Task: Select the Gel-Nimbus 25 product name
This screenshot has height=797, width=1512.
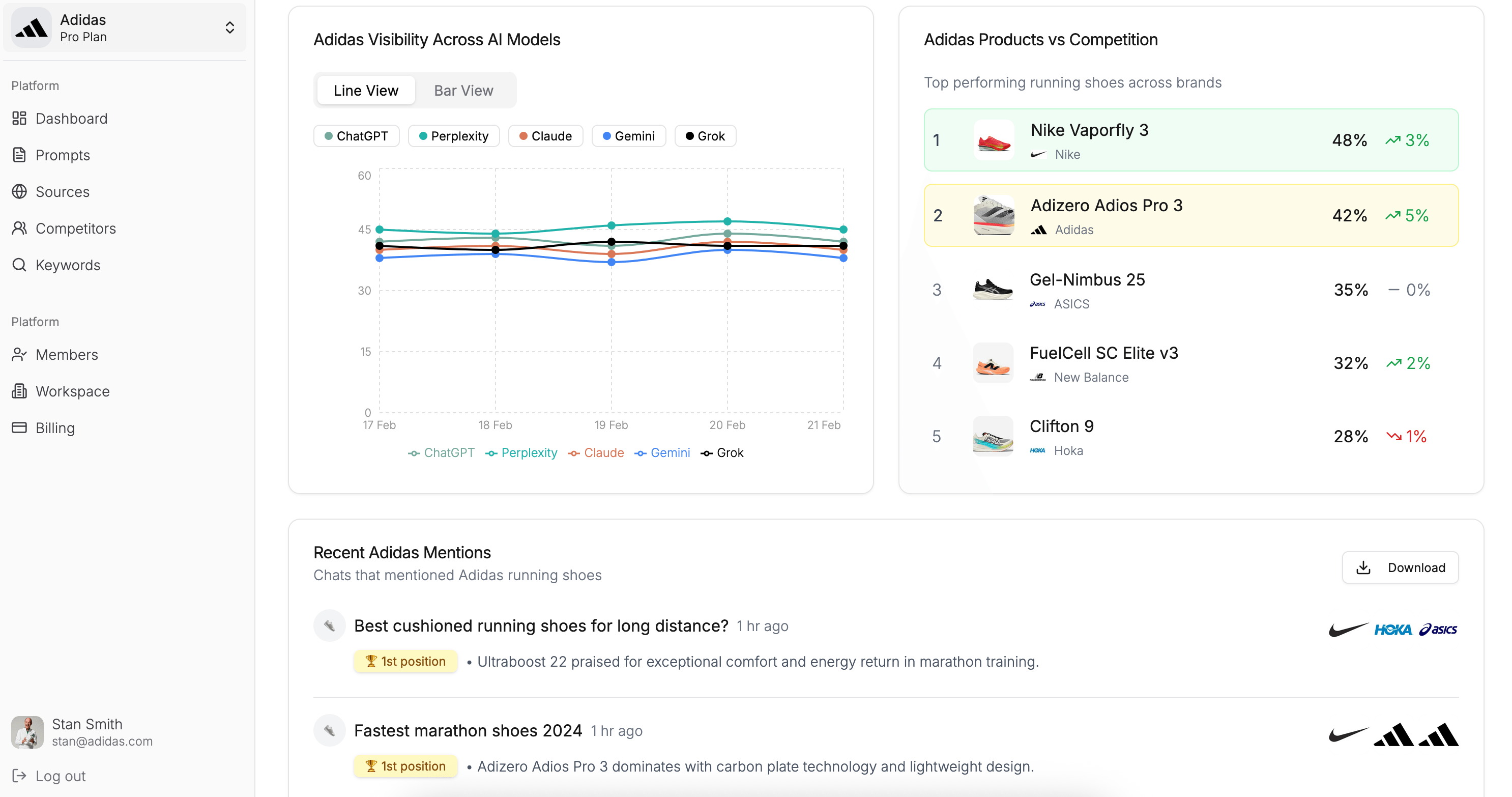Action: pos(1087,279)
